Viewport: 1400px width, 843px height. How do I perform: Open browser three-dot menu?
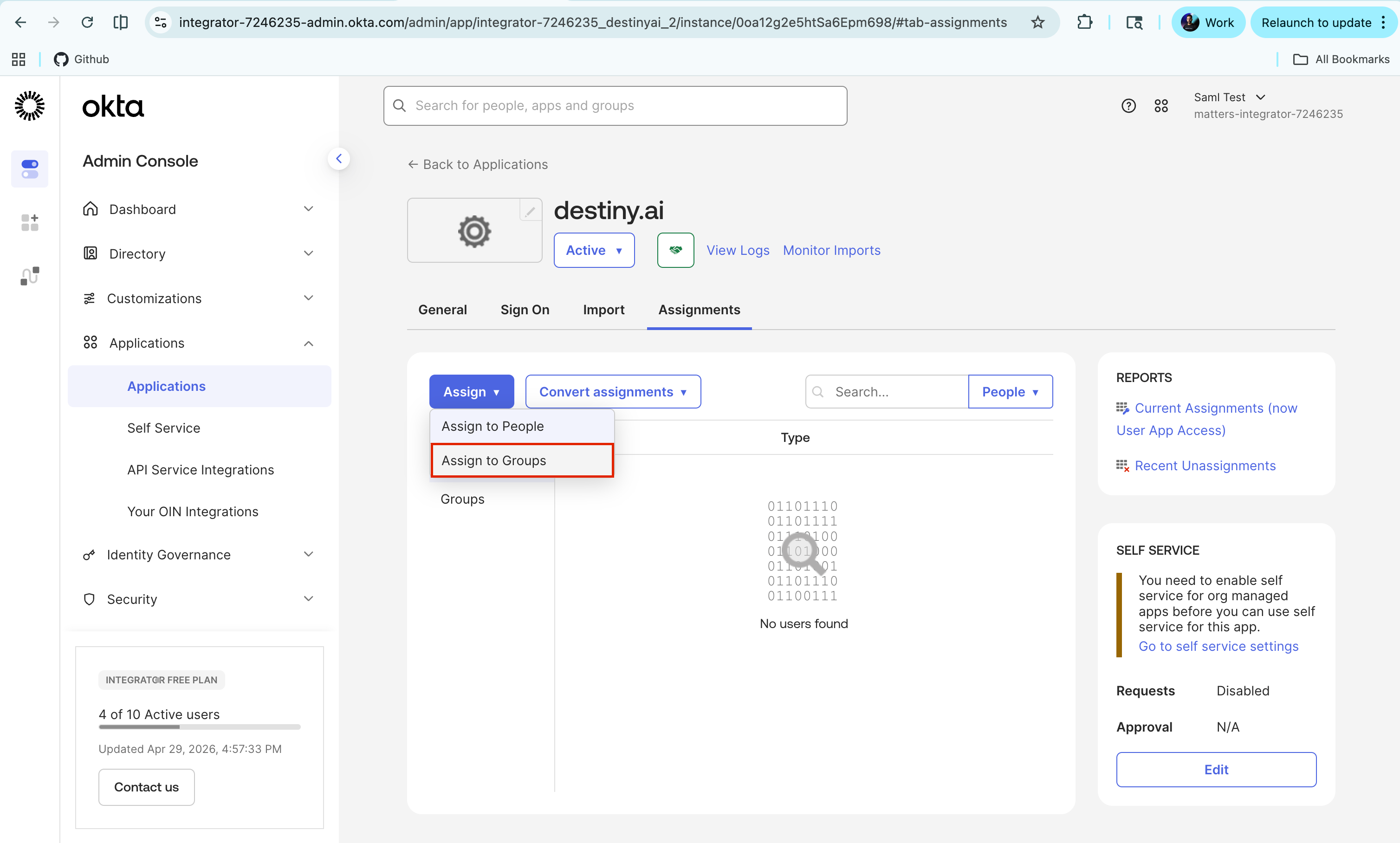point(1384,22)
